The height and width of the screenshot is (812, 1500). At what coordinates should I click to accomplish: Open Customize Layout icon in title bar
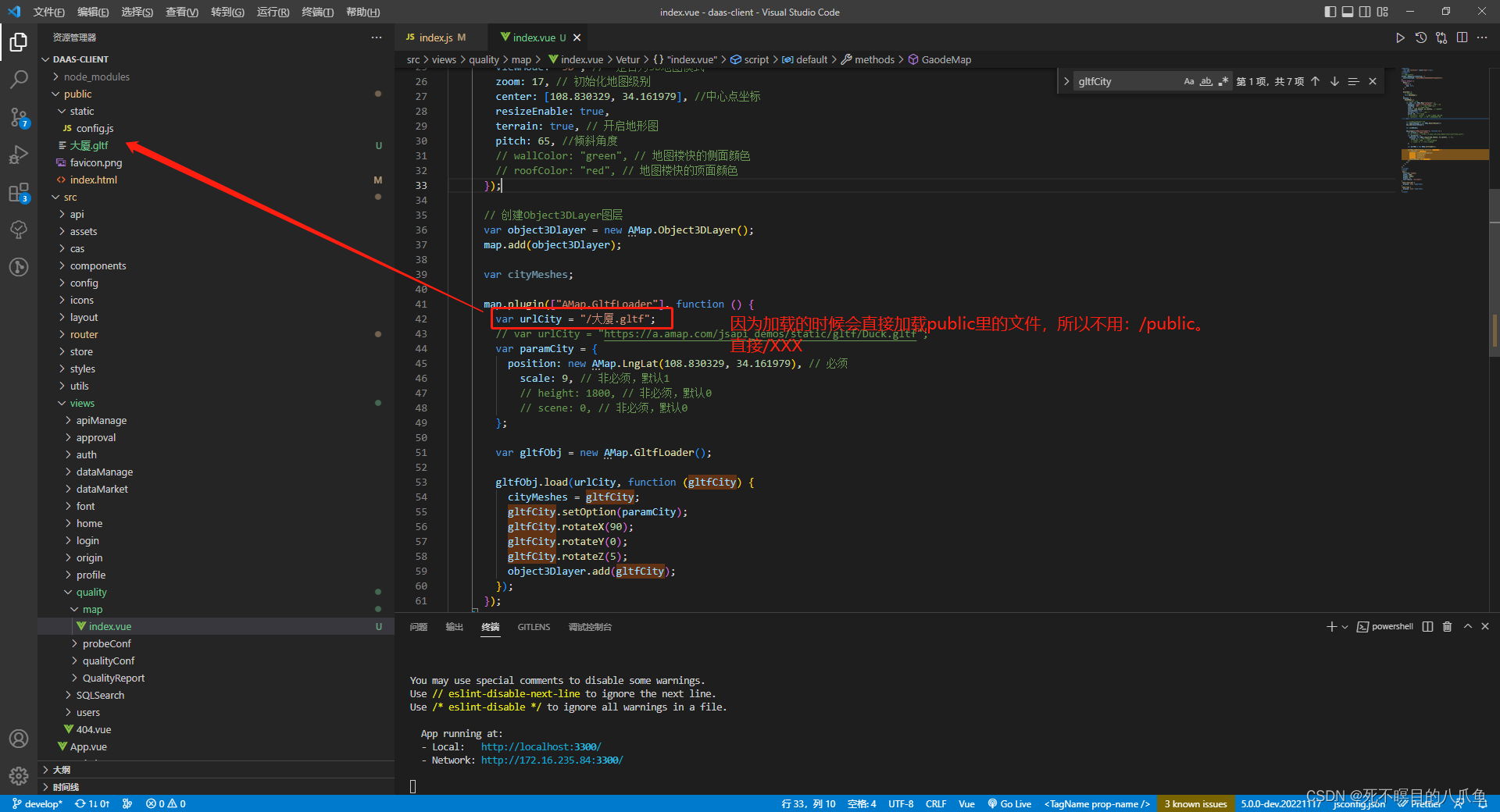coord(1383,12)
